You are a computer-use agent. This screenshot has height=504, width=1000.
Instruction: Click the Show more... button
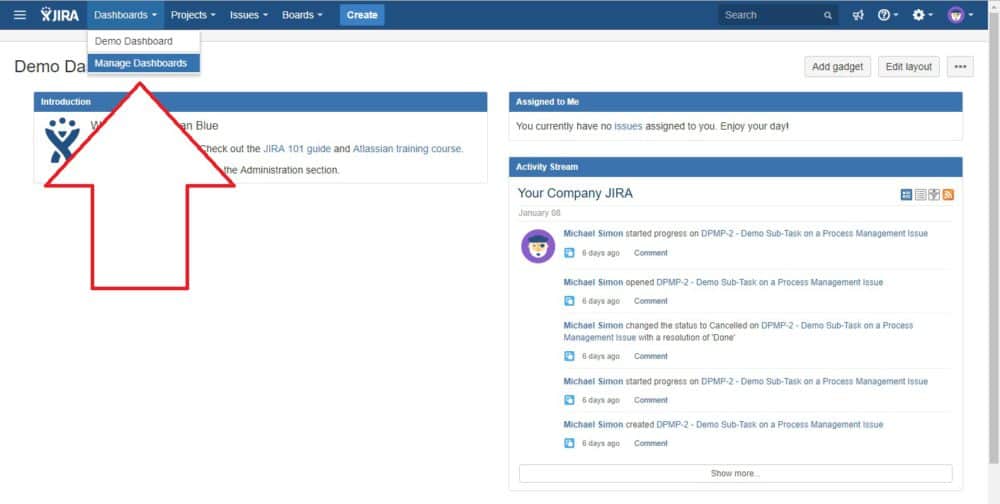click(x=735, y=473)
